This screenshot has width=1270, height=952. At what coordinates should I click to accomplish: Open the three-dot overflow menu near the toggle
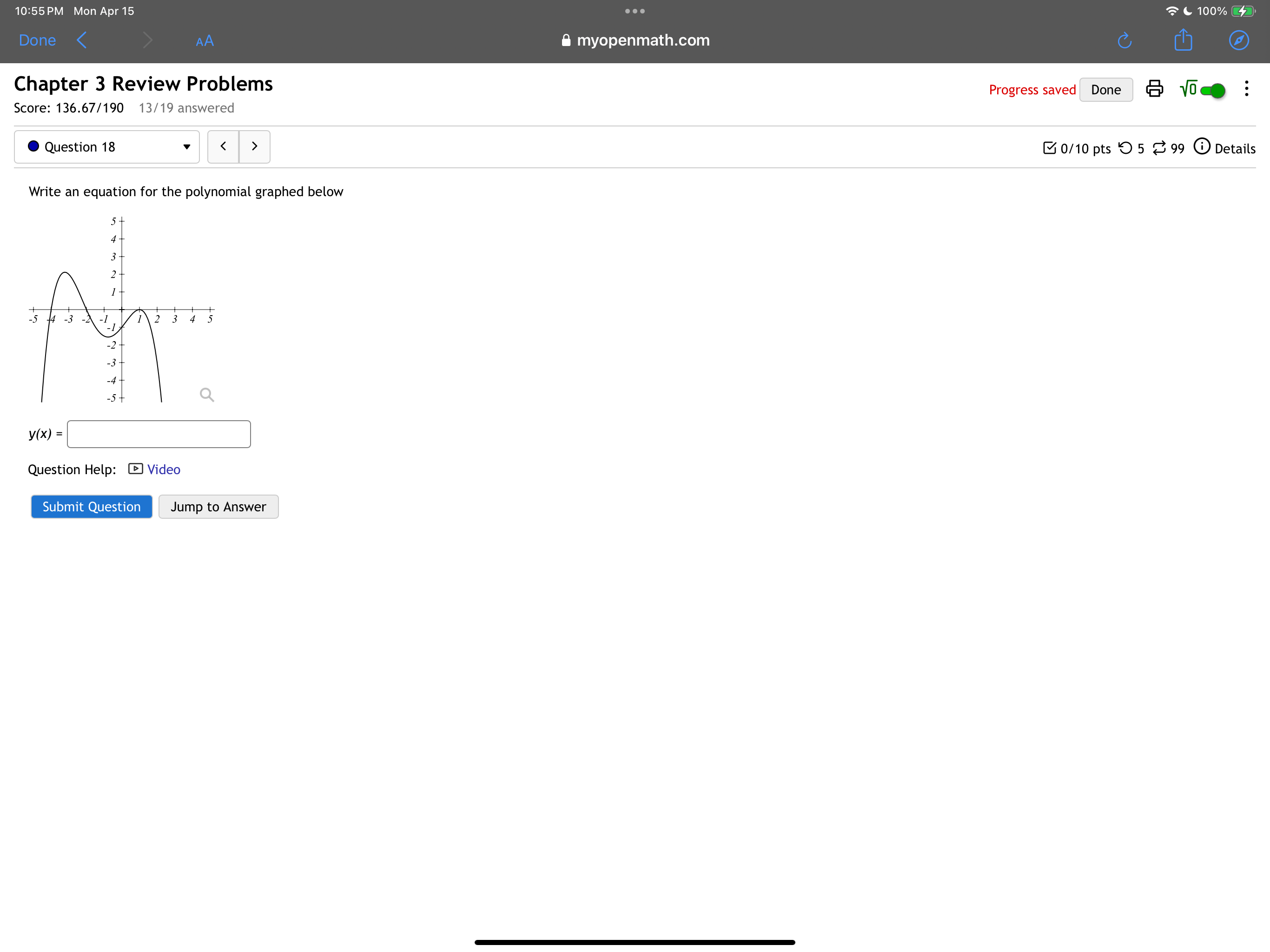click(x=1247, y=89)
